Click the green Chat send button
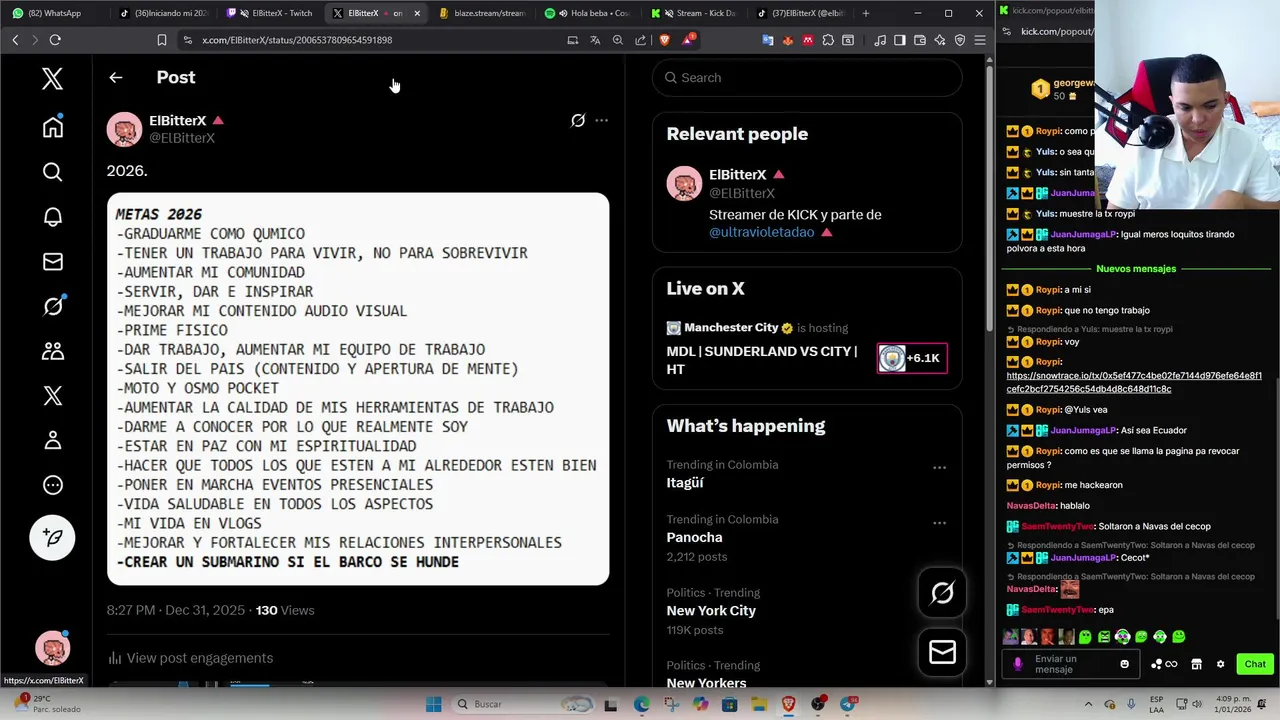Screen dimensions: 1280x720 [x=1254, y=664]
